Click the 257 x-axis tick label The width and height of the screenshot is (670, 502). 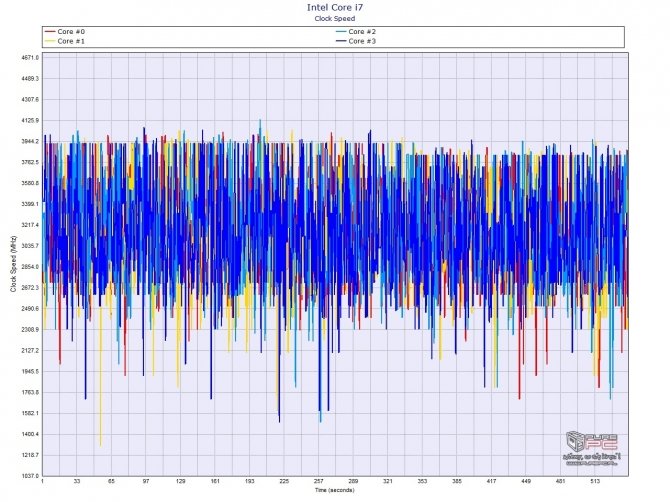(319, 481)
